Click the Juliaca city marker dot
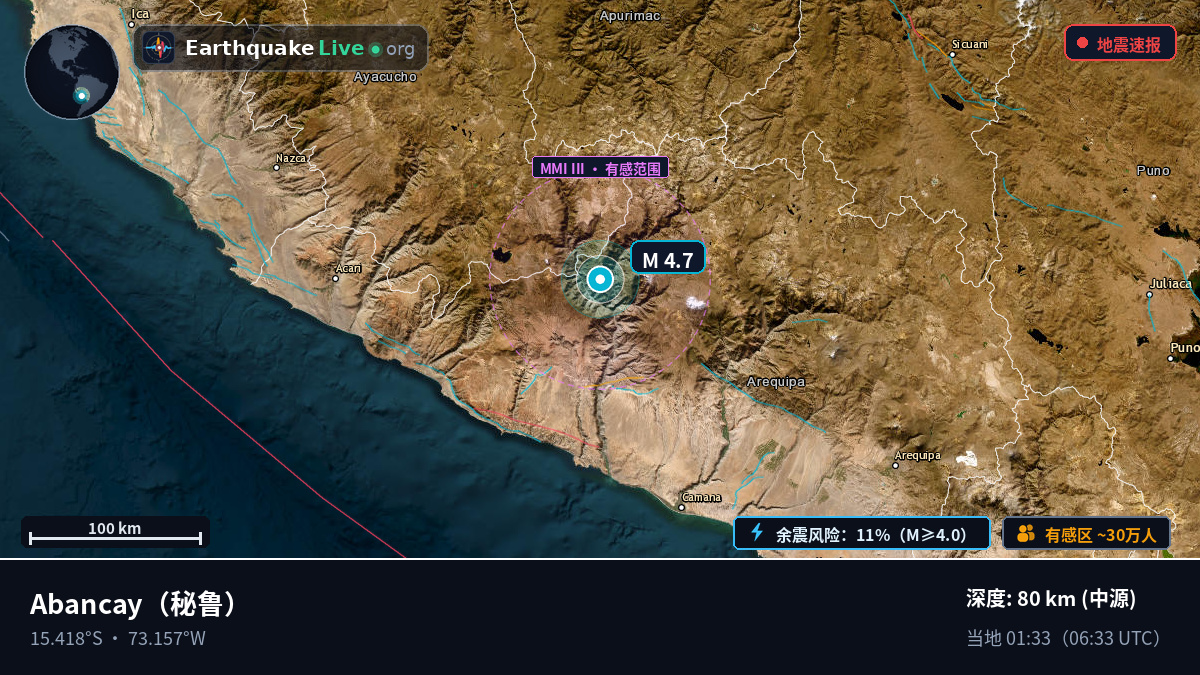 click(1149, 294)
